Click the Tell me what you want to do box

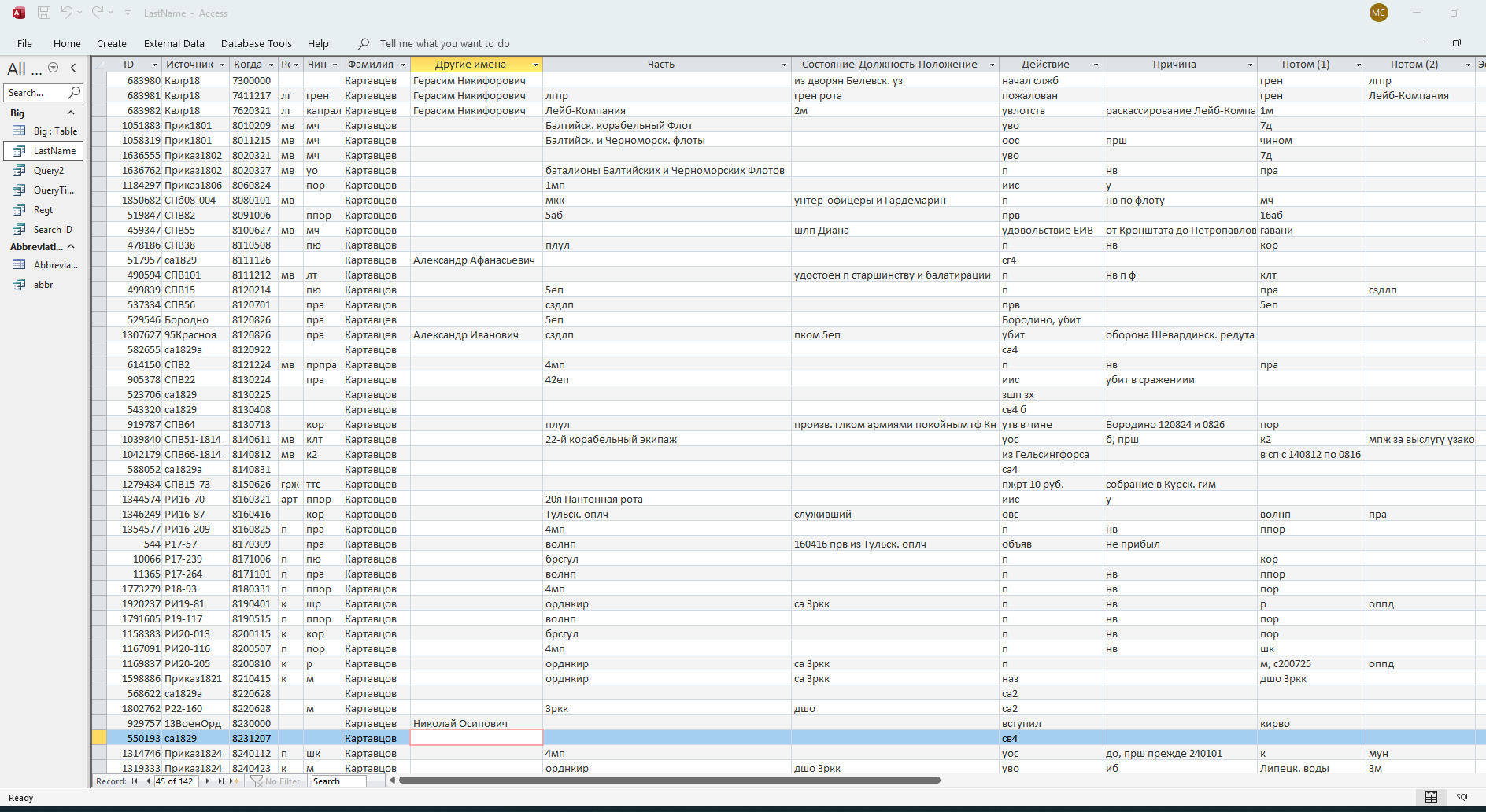pos(445,44)
